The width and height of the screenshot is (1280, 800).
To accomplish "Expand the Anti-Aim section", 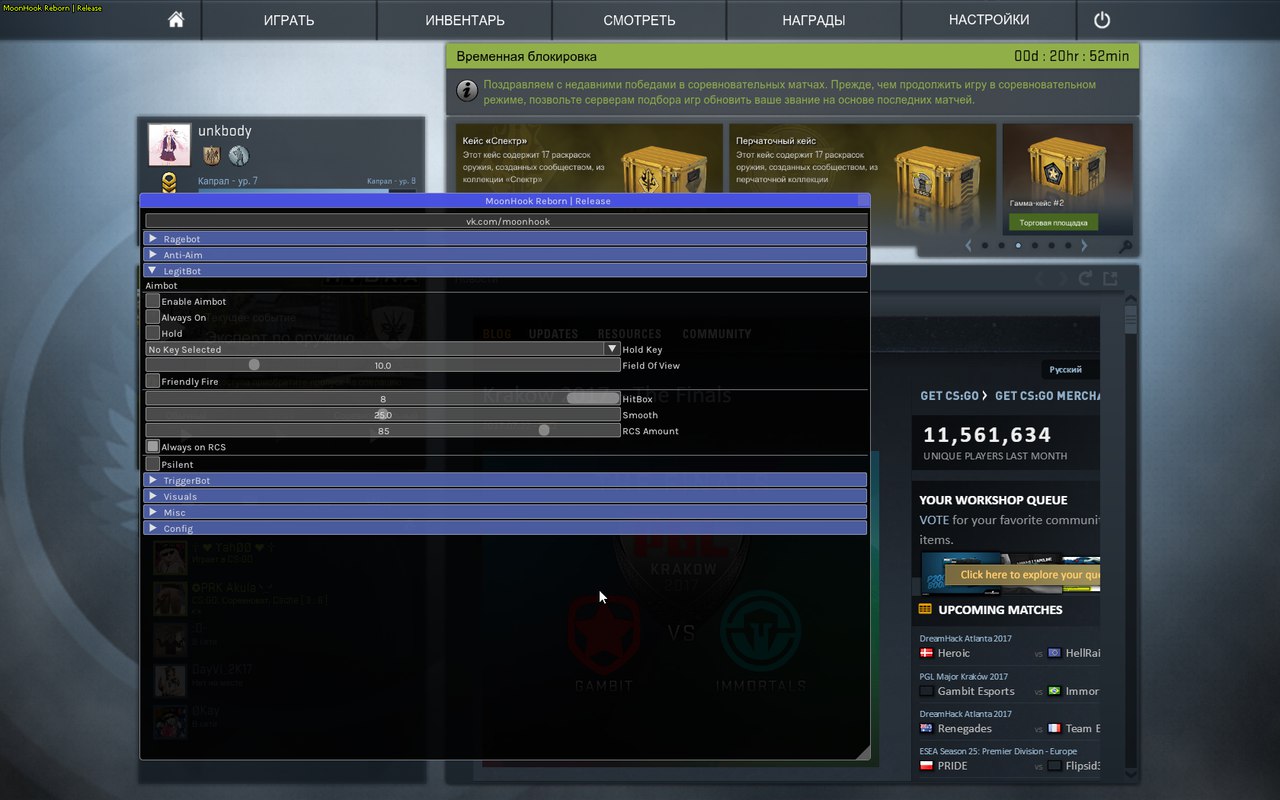I will (x=505, y=254).
